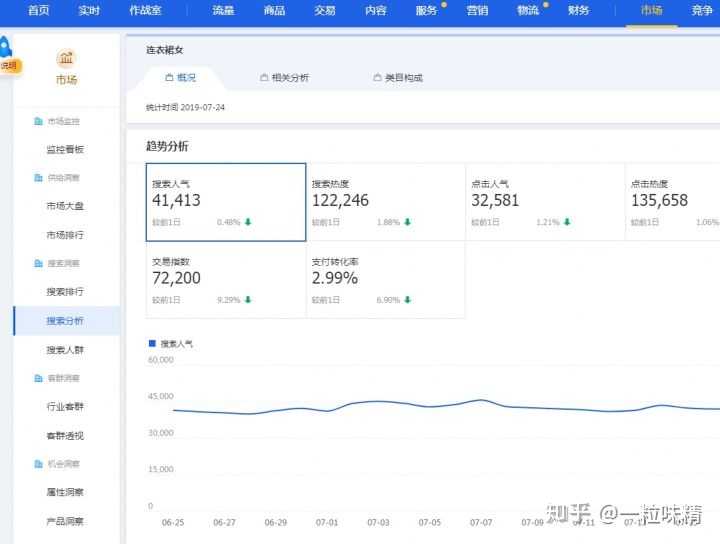Image resolution: width=720 pixels, height=544 pixels.
Task: Click the blue rocket 说明 icon
Action: 6,55
